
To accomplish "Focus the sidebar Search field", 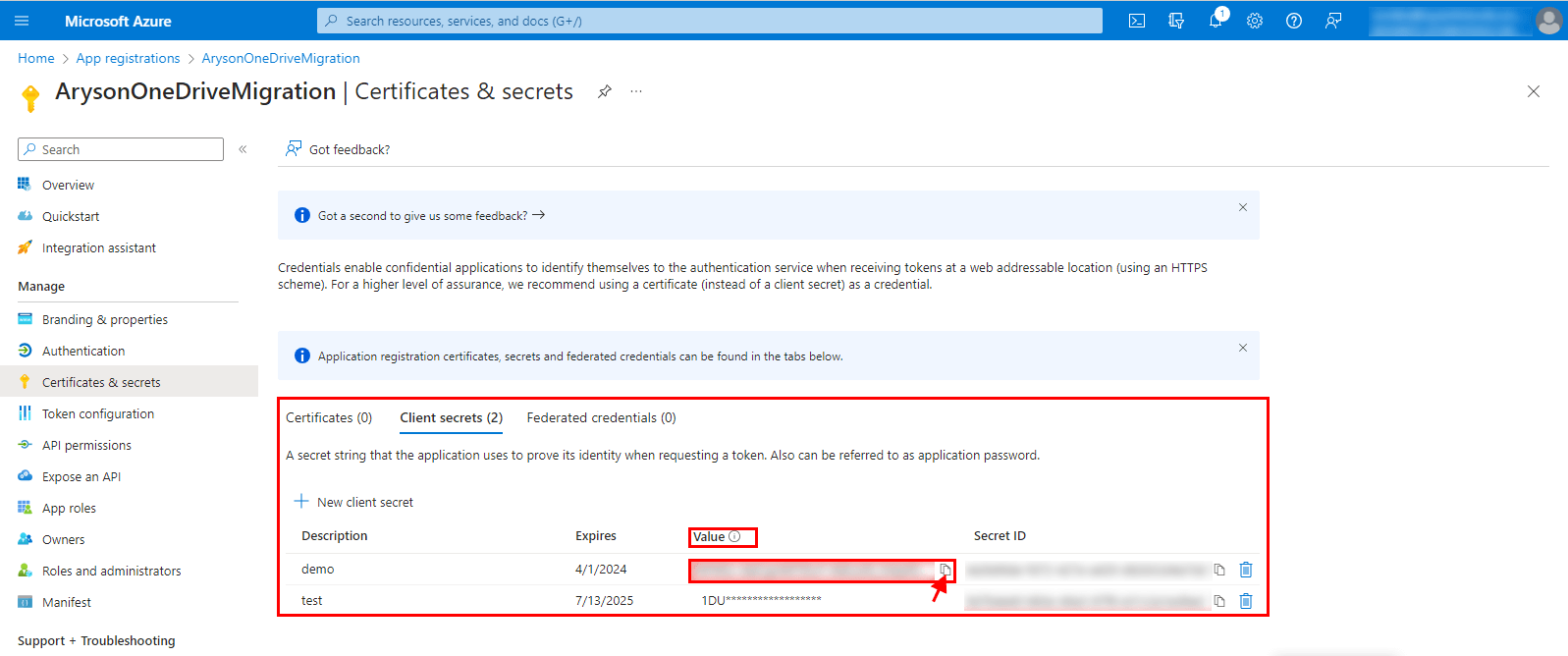I will (121, 149).
